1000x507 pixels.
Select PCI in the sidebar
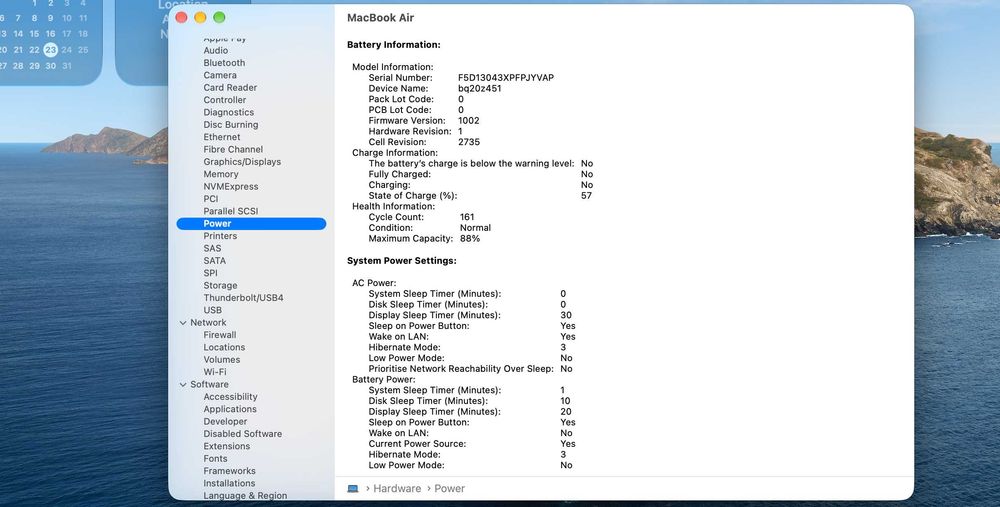click(x=210, y=199)
